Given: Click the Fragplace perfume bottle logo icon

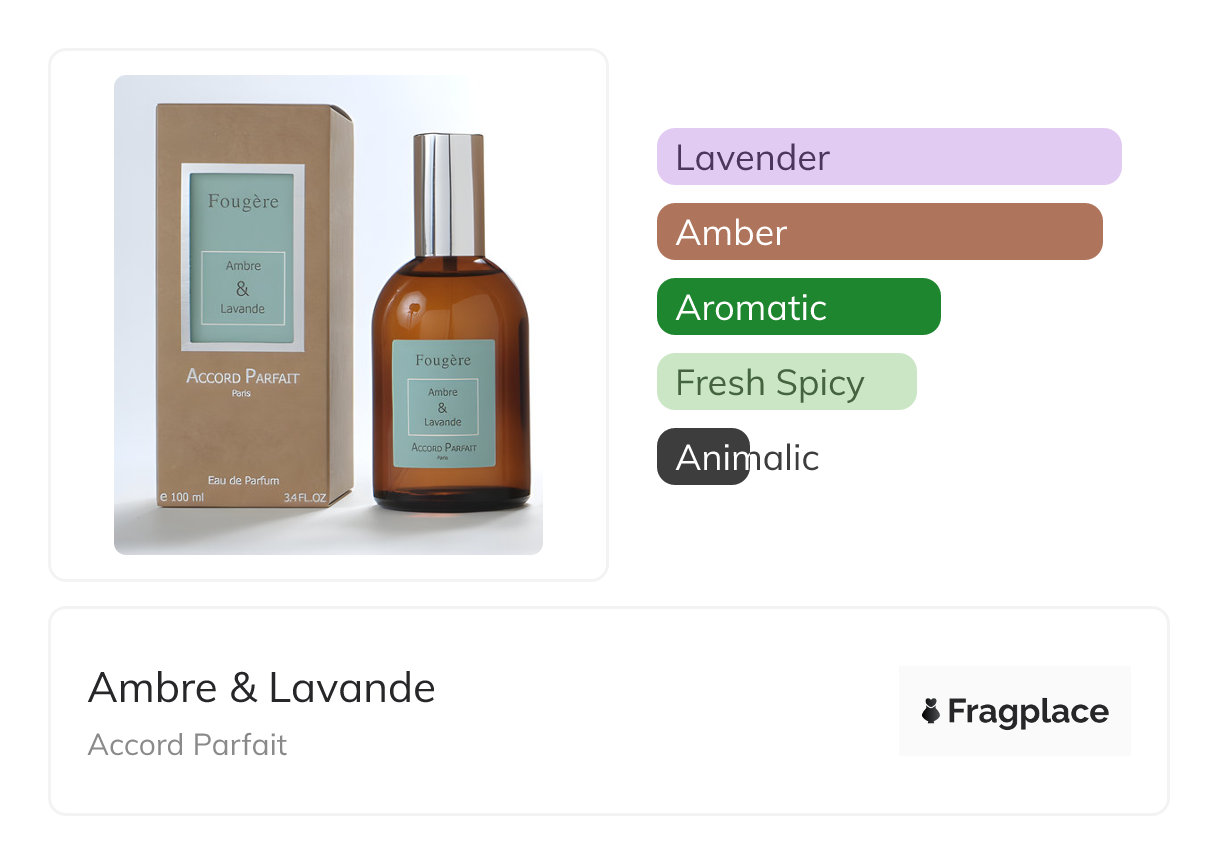Looking at the screenshot, I should point(931,711).
